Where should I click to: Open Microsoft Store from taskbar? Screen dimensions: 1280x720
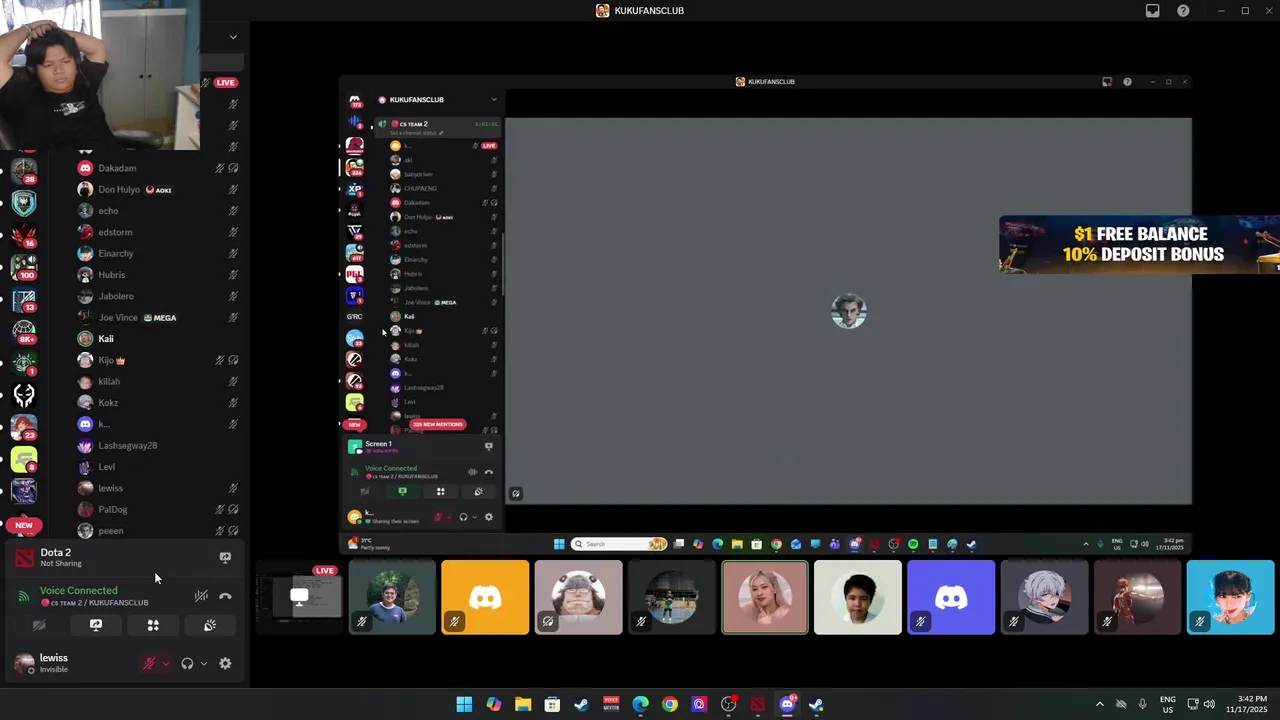[552, 704]
